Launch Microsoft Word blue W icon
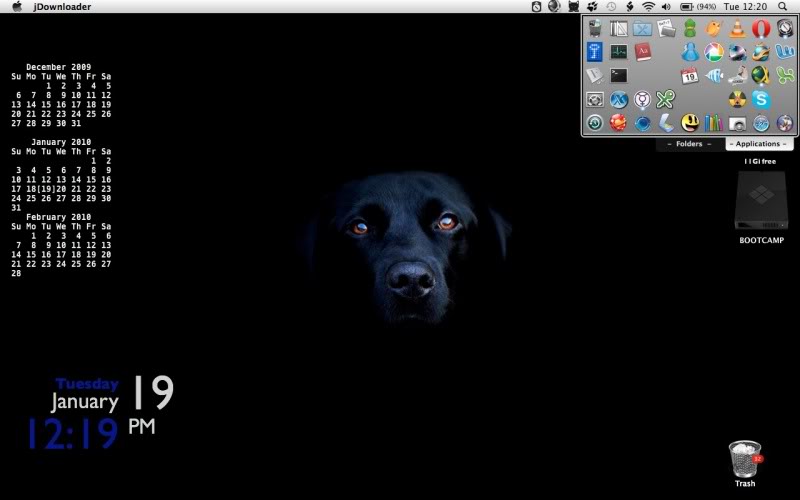 (785, 52)
